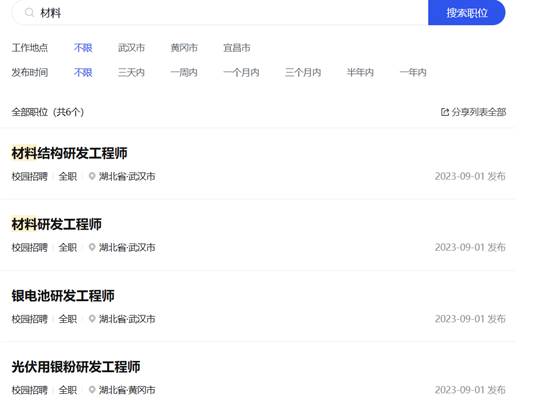This screenshot has width=541, height=400.
Task: Click location pin icon under 材料研发工程师
Action: click(92, 247)
